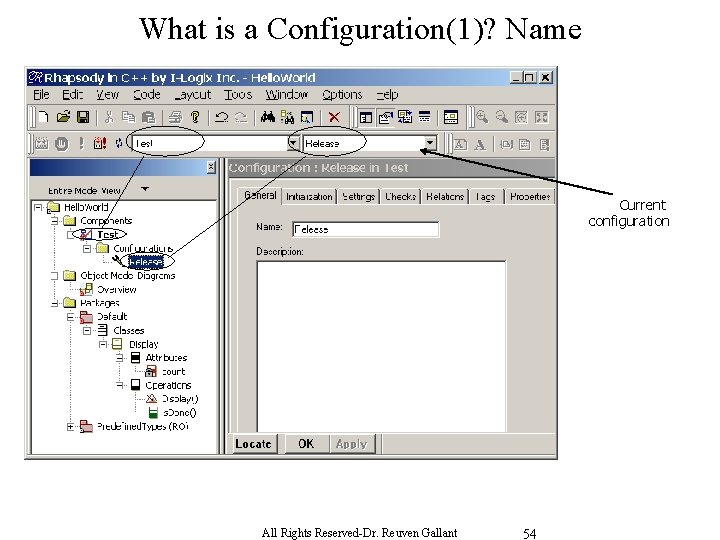This screenshot has width=720, height=540.
Task: Open the Code menu
Action: coord(146,95)
